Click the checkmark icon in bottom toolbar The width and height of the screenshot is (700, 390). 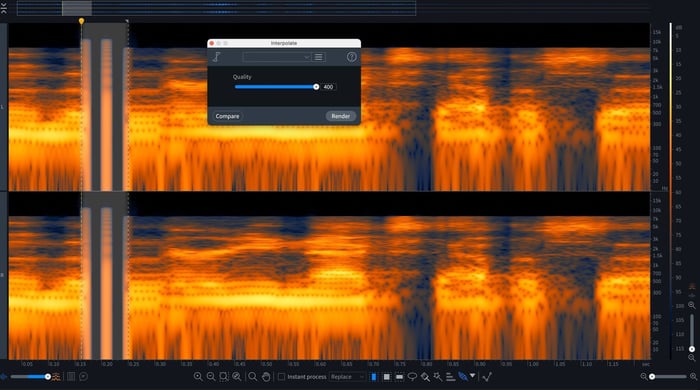pos(487,377)
